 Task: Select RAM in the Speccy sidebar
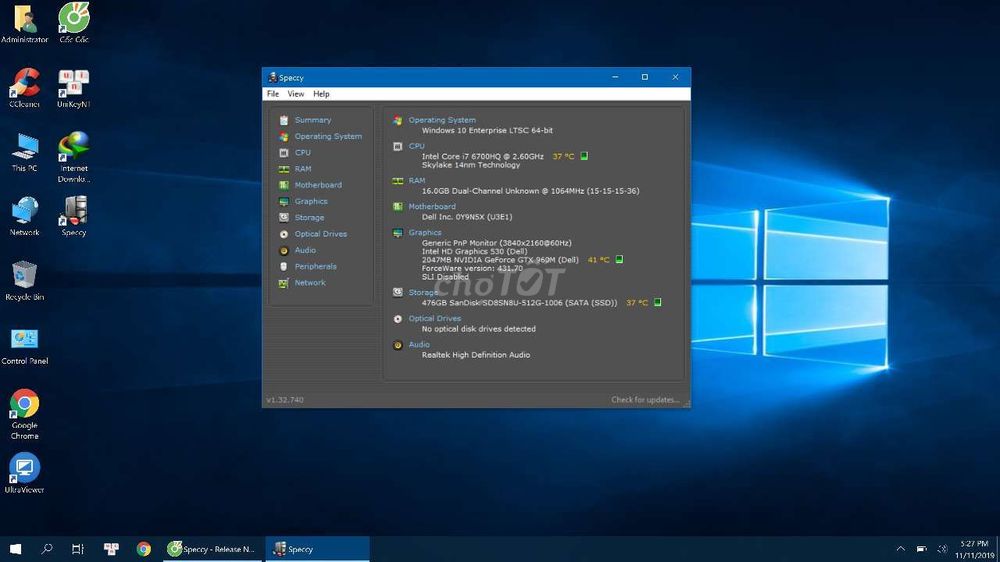point(302,169)
